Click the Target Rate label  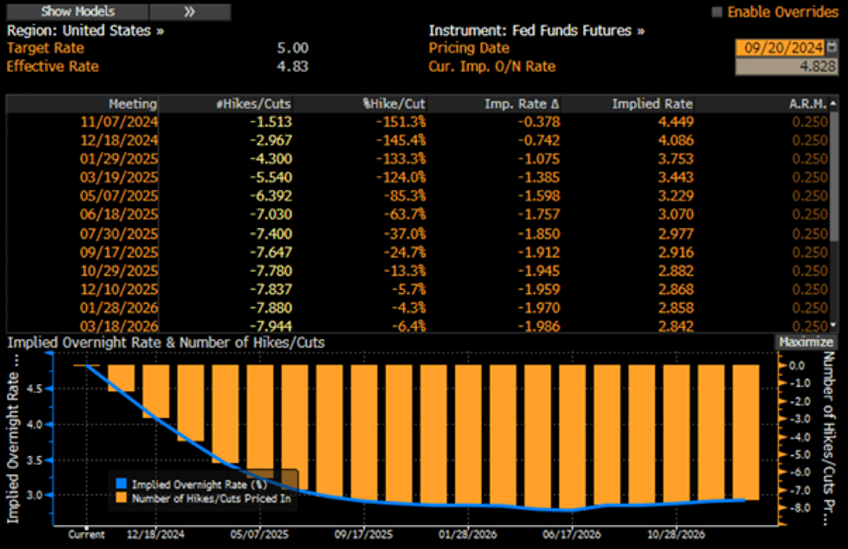(x=45, y=48)
